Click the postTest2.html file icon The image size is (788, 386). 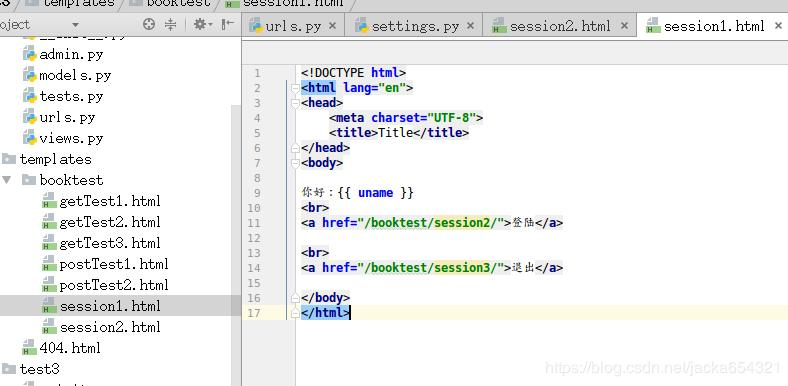click(x=49, y=285)
